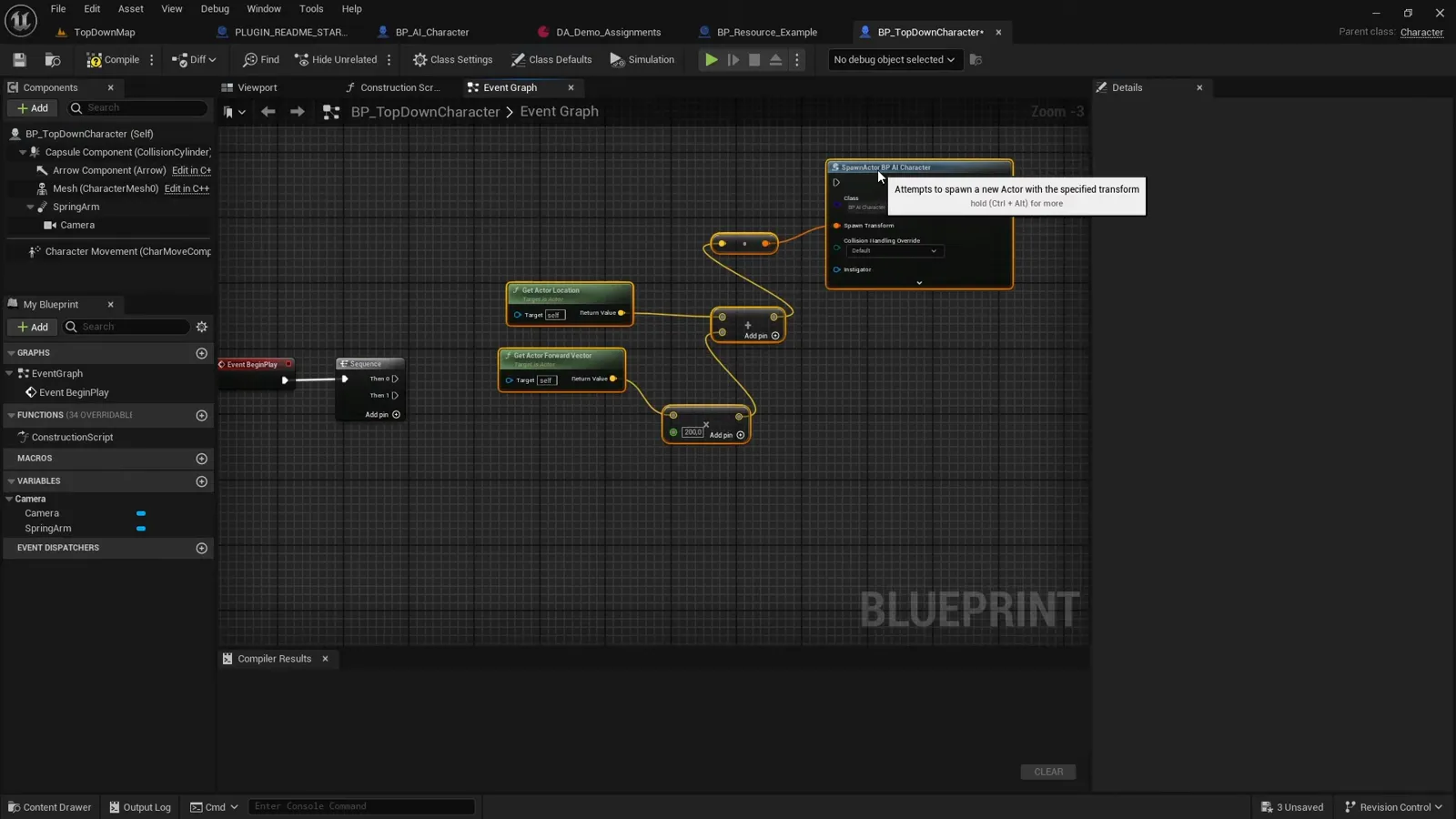Add a new macro with plus icon
This screenshot has height=819, width=1456.
(x=202, y=459)
